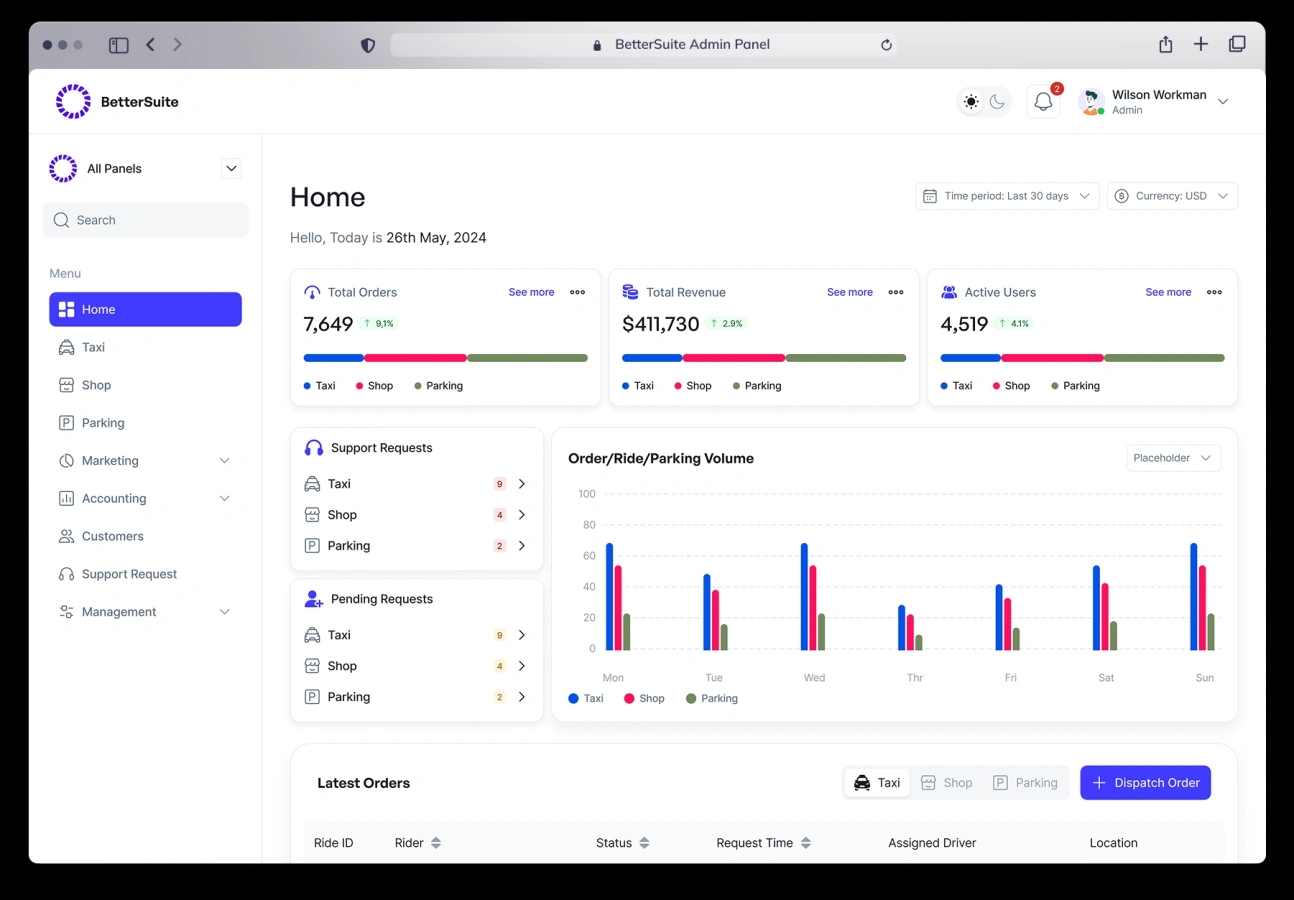Viewport: 1294px width, 900px height.
Task: Open Taxi support requests arrow
Action: 522,484
